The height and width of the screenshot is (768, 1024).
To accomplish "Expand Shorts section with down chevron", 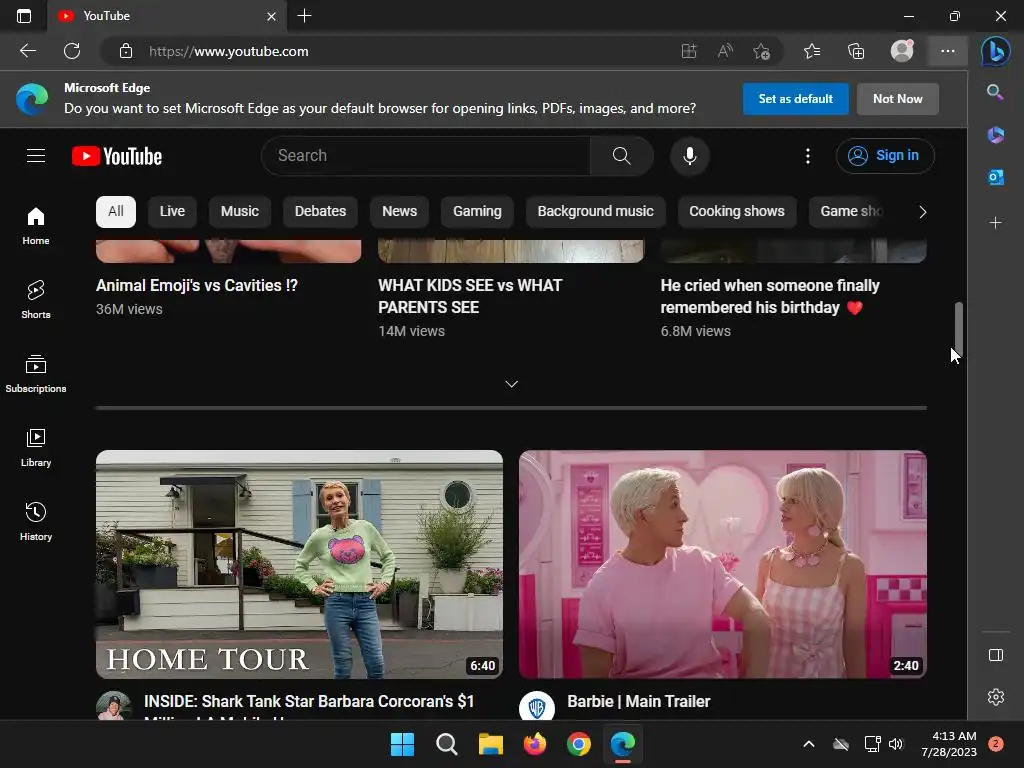I will pyautogui.click(x=511, y=384).
